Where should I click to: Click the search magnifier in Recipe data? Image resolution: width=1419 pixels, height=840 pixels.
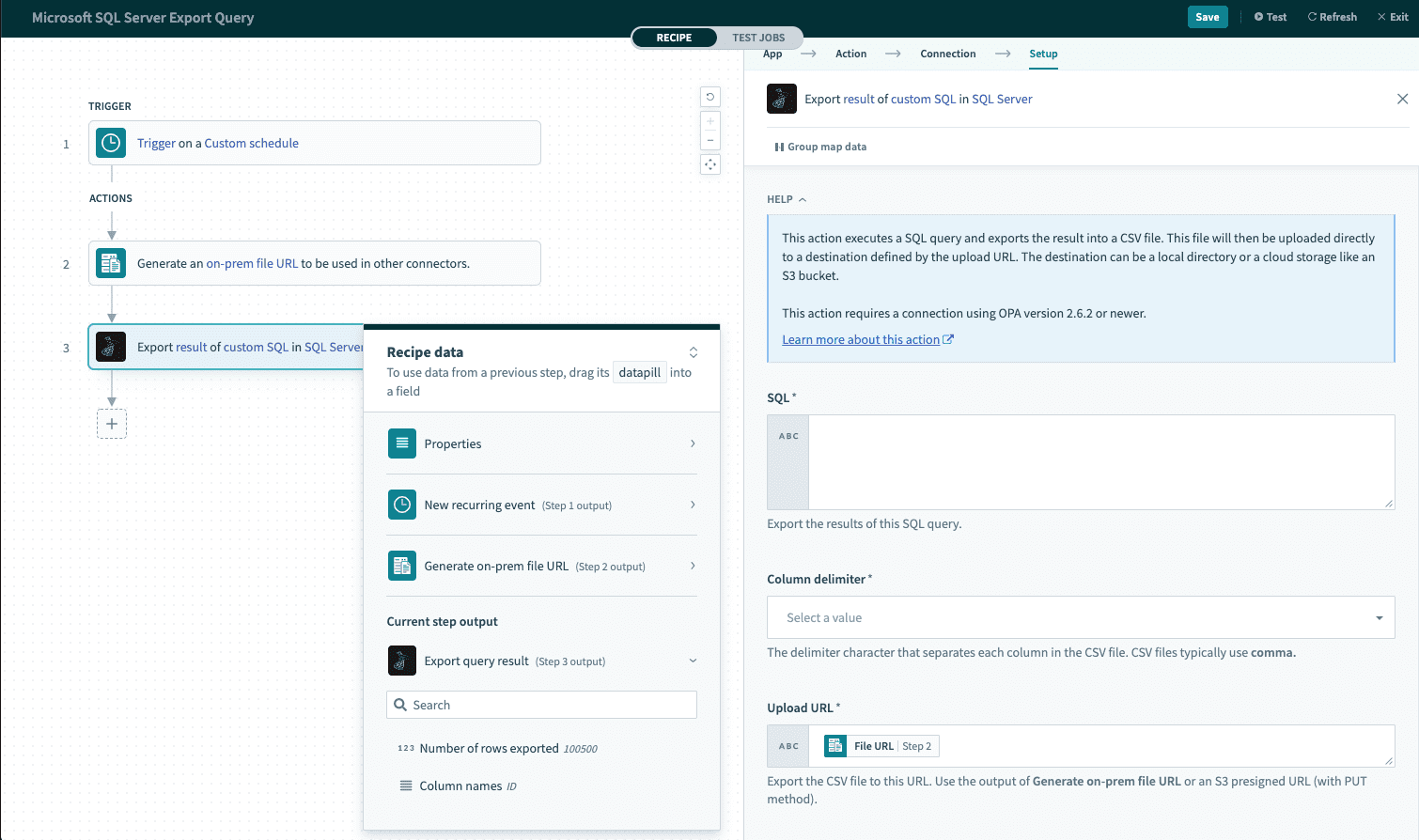pos(399,705)
